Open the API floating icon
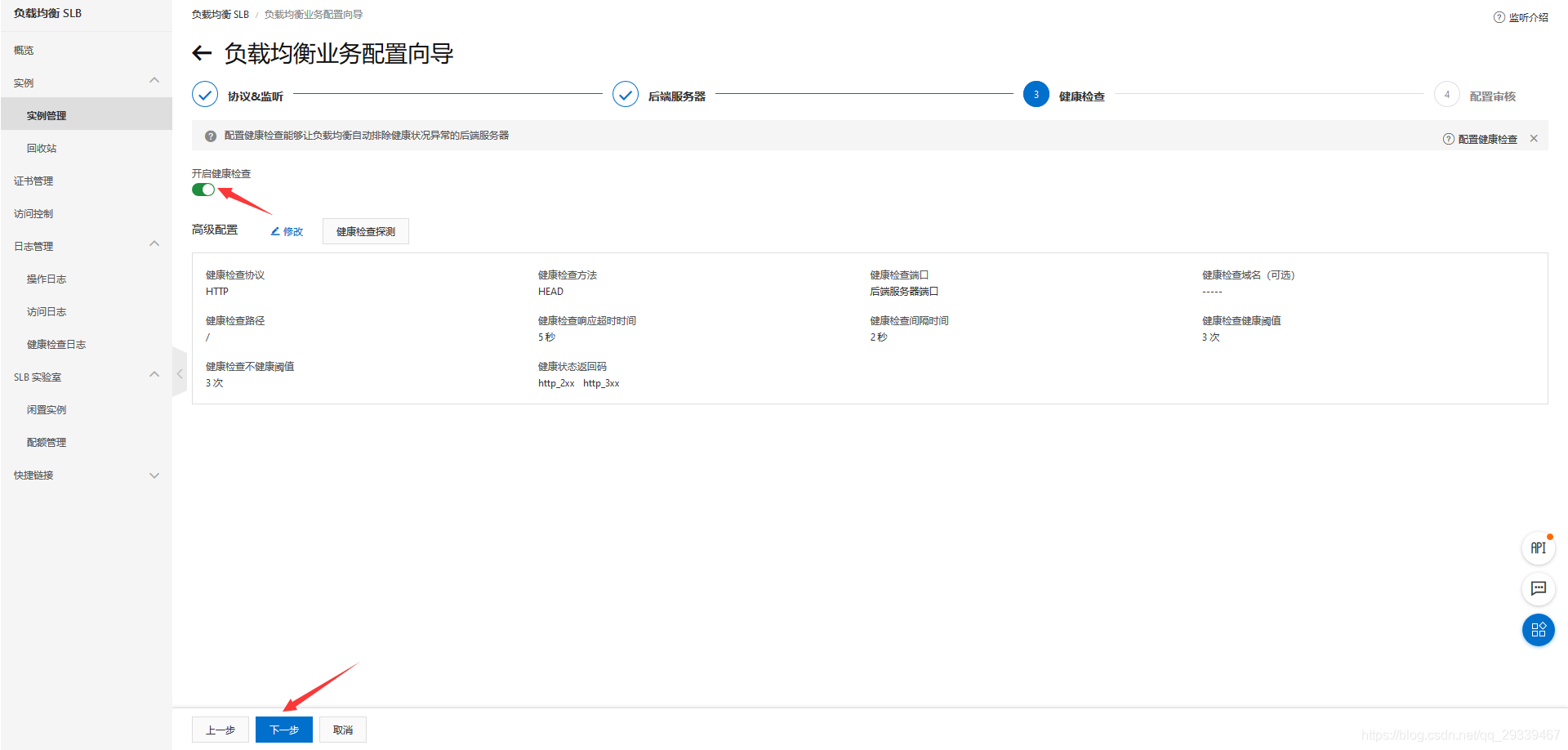The width and height of the screenshot is (1568, 750). click(x=1539, y=548)
